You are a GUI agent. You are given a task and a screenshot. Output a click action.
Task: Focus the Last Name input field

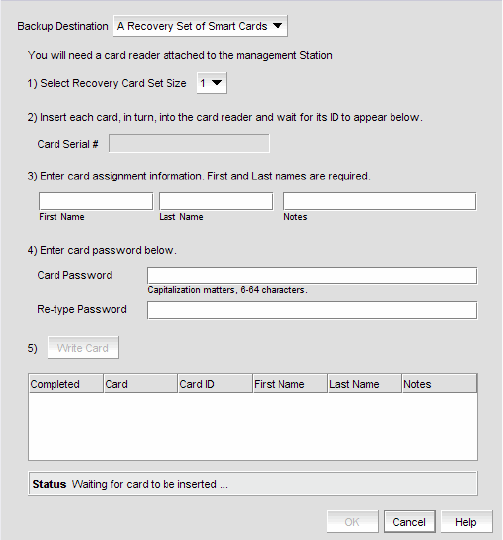pyautogui.click(x=216, y=201)
